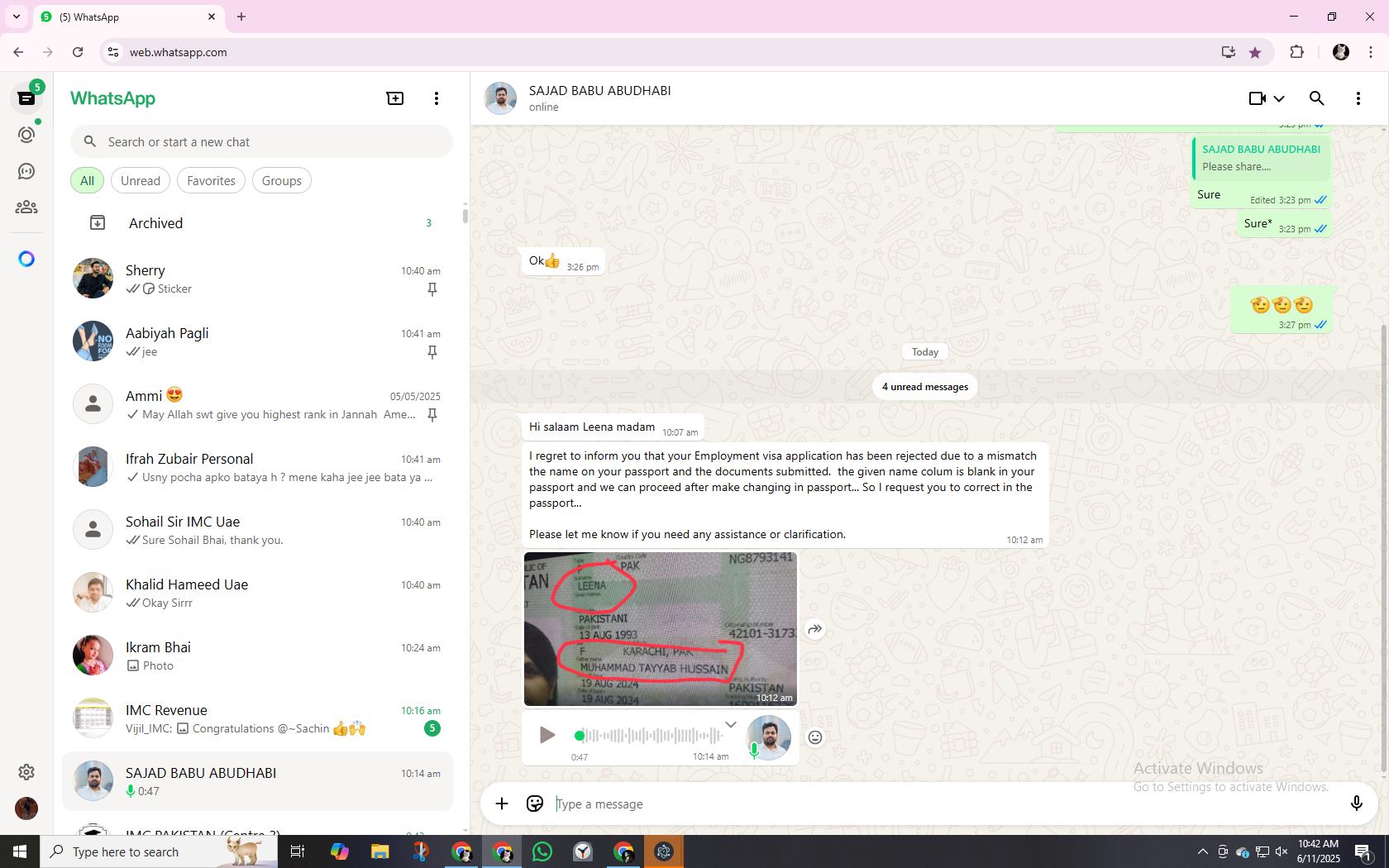The image size is (1389, 868).
Task: Click the pin icon on Ammi chat
Action: (x=432, y=415)
